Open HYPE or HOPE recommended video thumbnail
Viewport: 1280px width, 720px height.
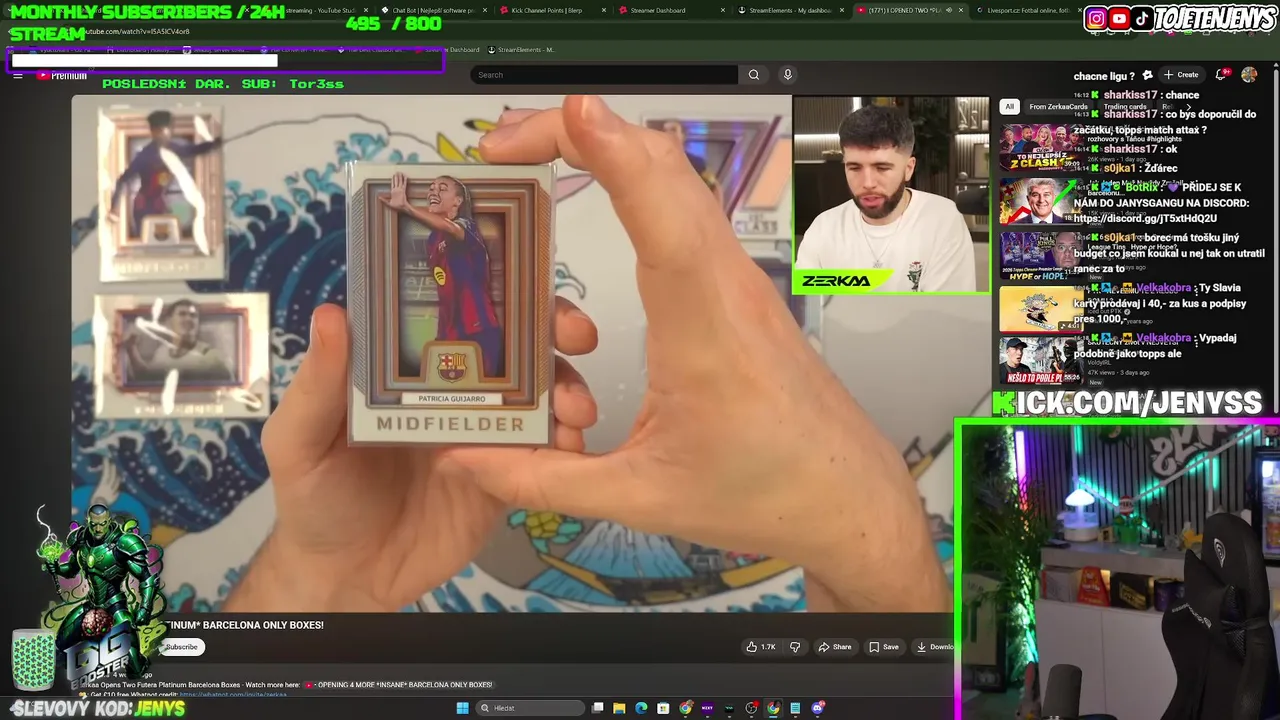coord(1040,254)
